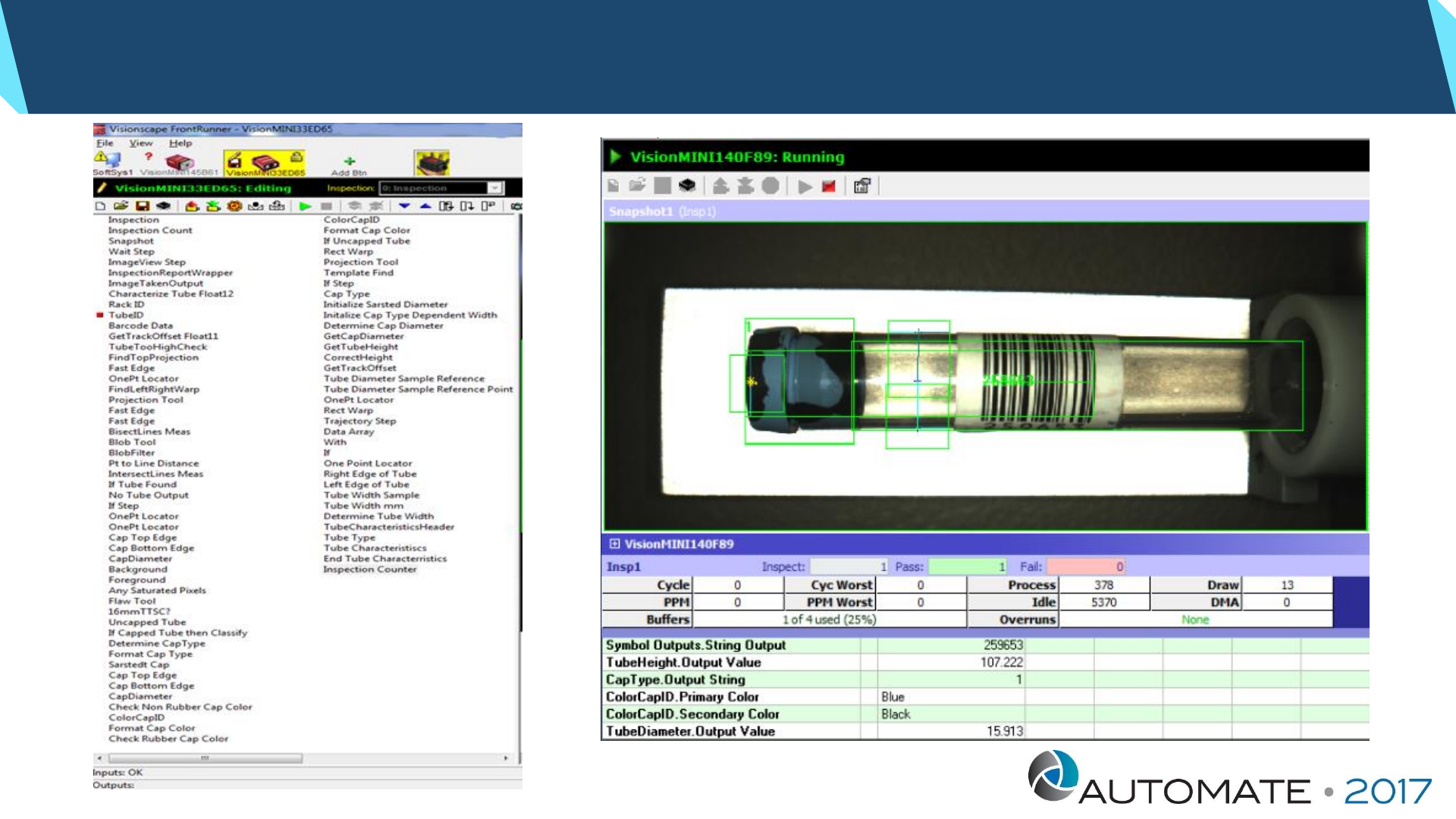Click the horizontal scrollbar under step list
The width and height of the screenshot is (1456, 819).
pyautogui.click(x=205, y=758)
